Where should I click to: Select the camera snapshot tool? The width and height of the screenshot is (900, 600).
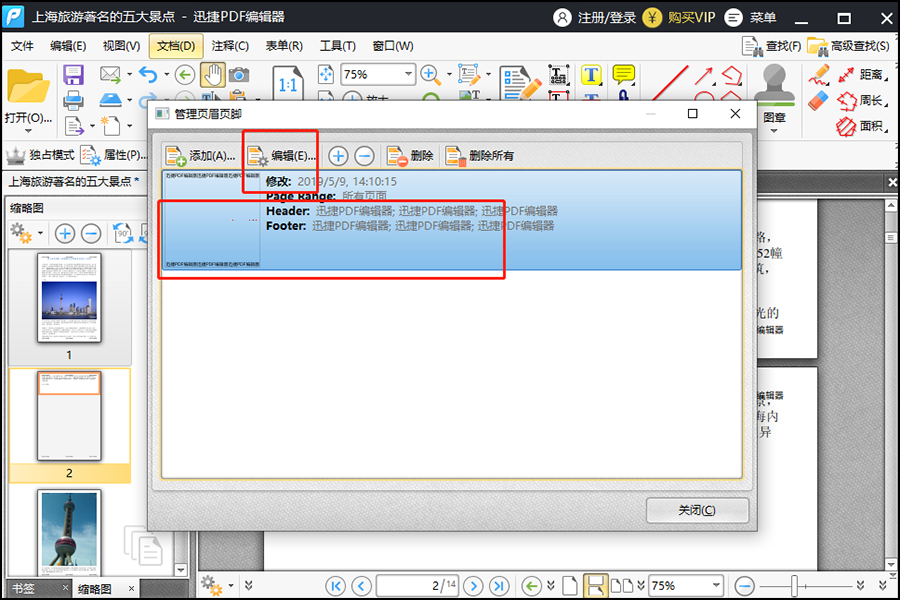click(239, 75)
